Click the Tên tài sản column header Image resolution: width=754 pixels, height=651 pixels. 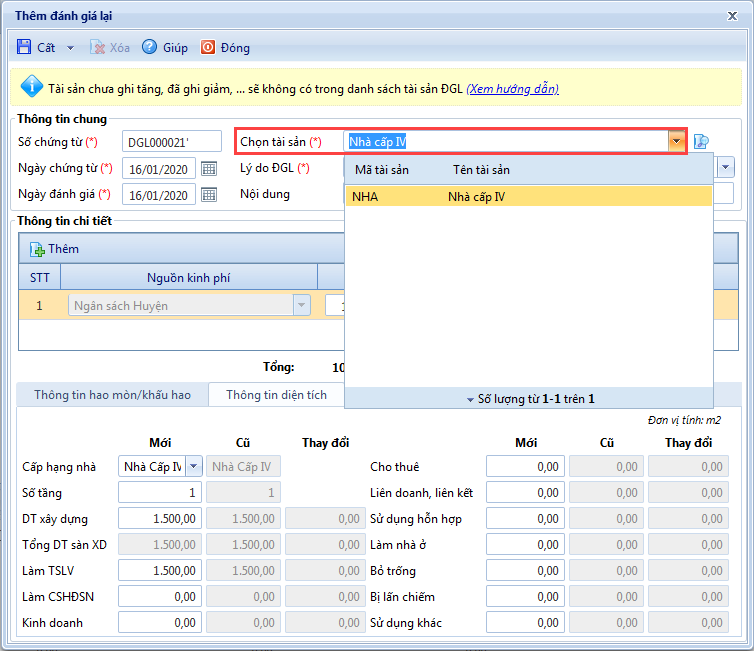pyautogui.click(x=481, y=170)
